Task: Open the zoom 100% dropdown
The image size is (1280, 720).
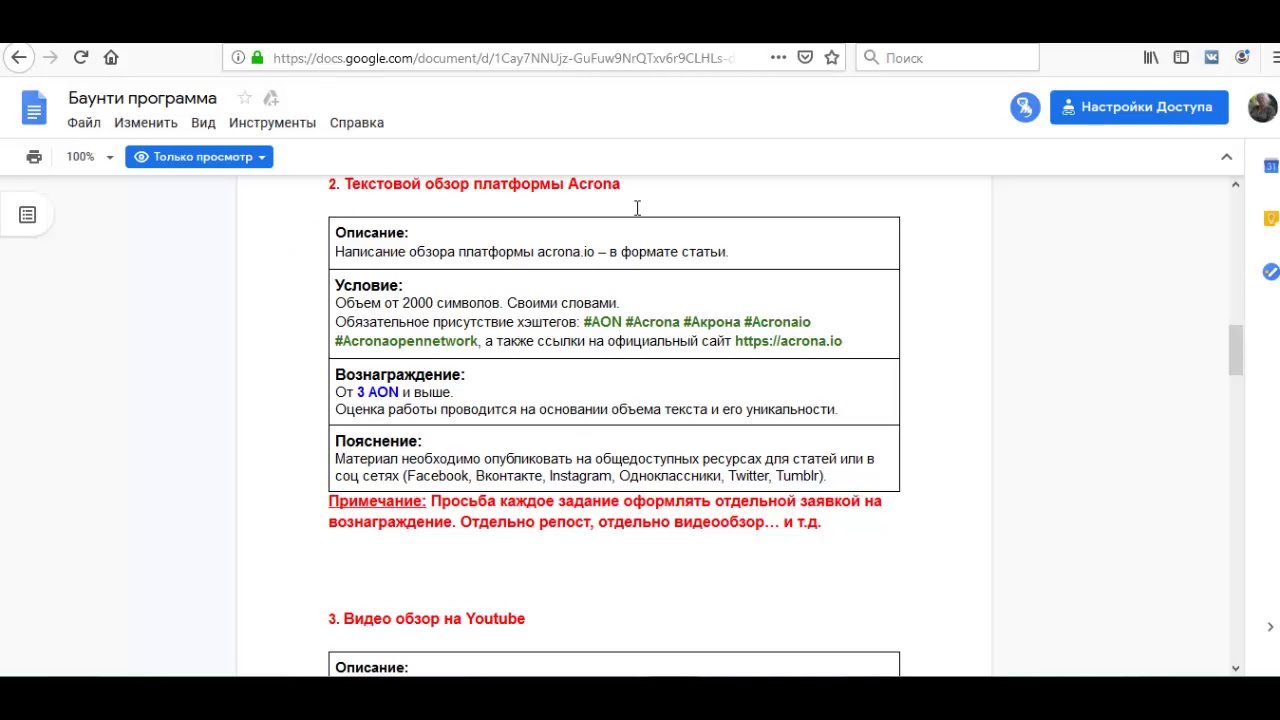Action: pos(90,157)
